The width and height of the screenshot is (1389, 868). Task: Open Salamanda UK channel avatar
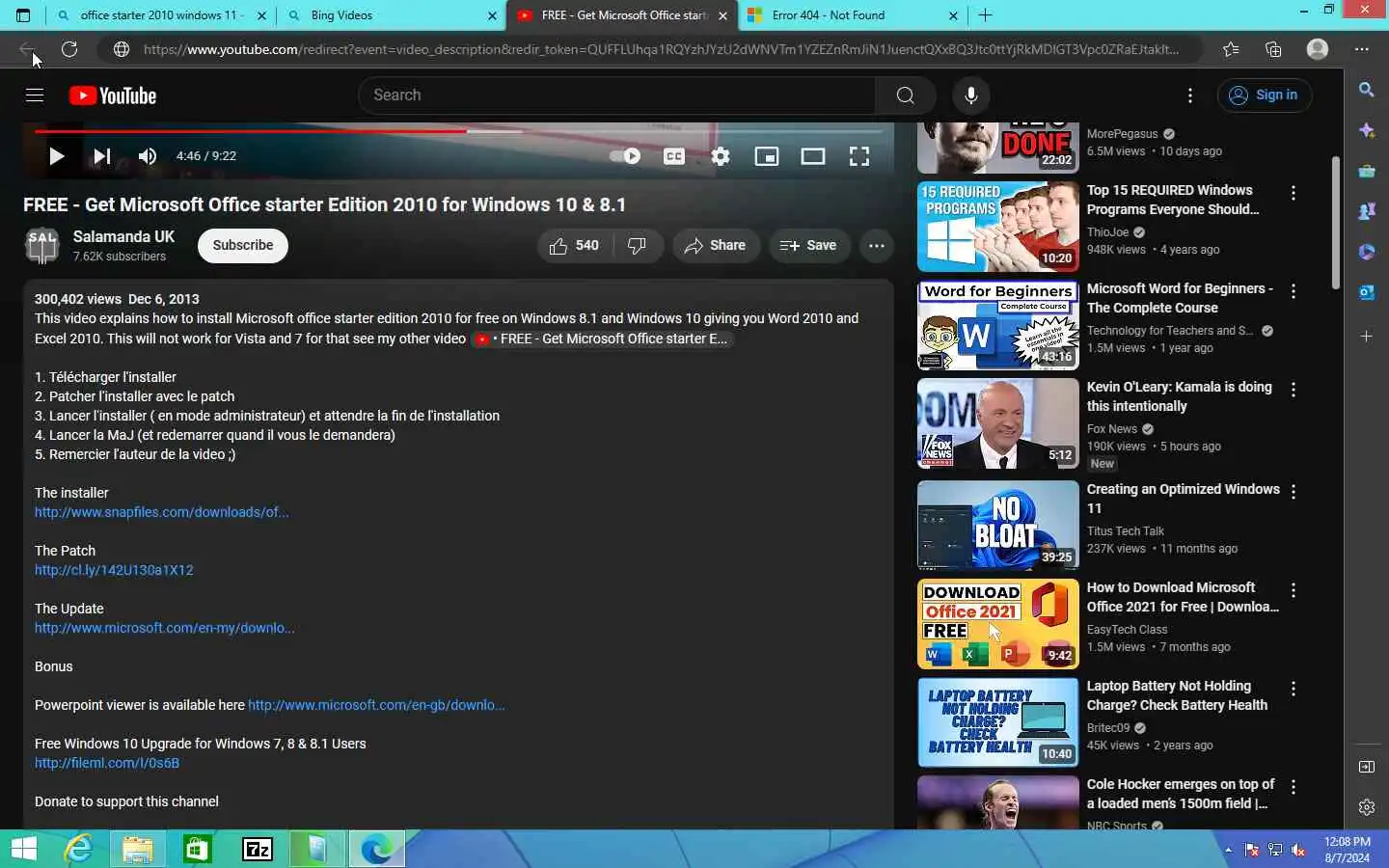tap(42, 246)
